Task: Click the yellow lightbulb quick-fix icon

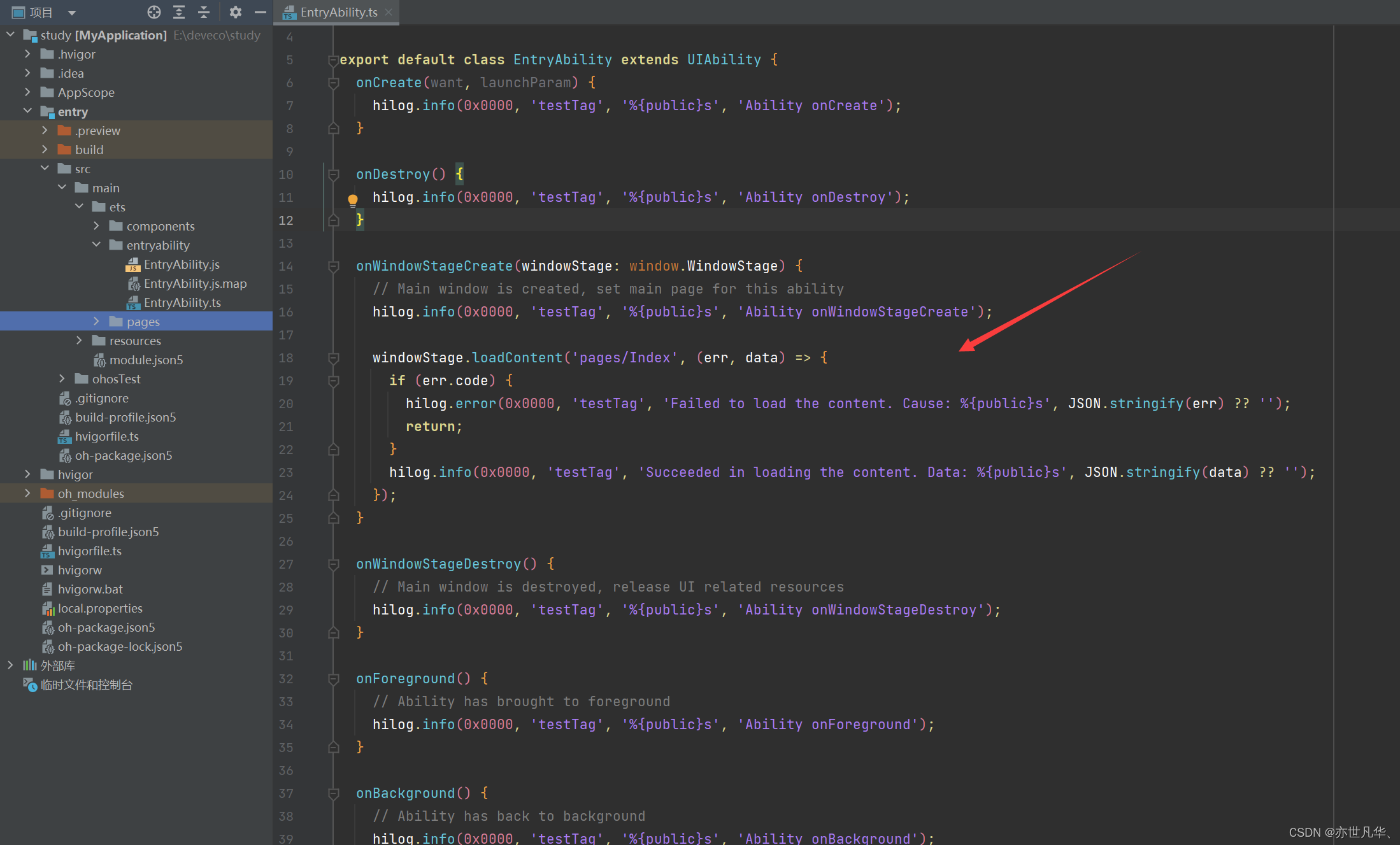Action: click(x=352, y=200)
